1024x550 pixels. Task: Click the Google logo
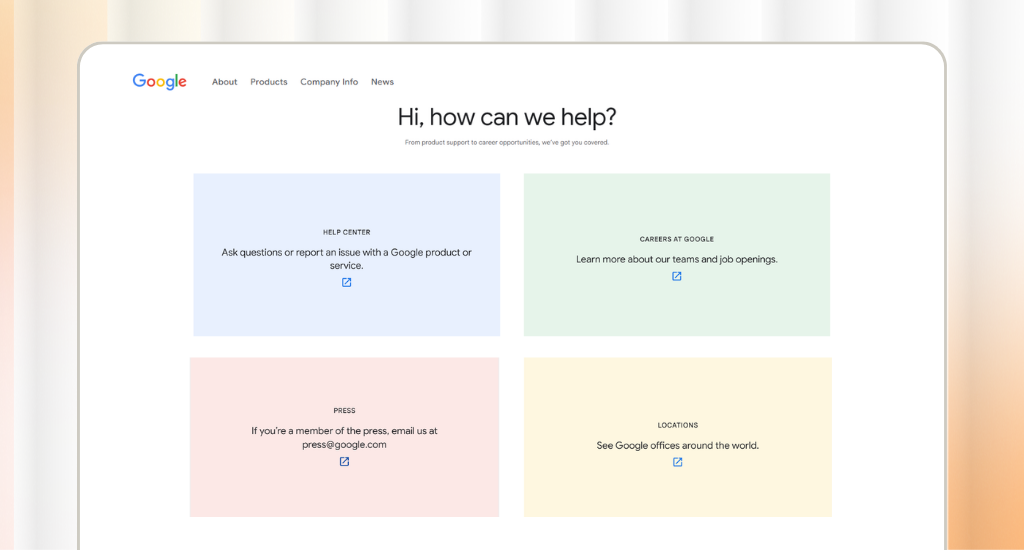159,81
